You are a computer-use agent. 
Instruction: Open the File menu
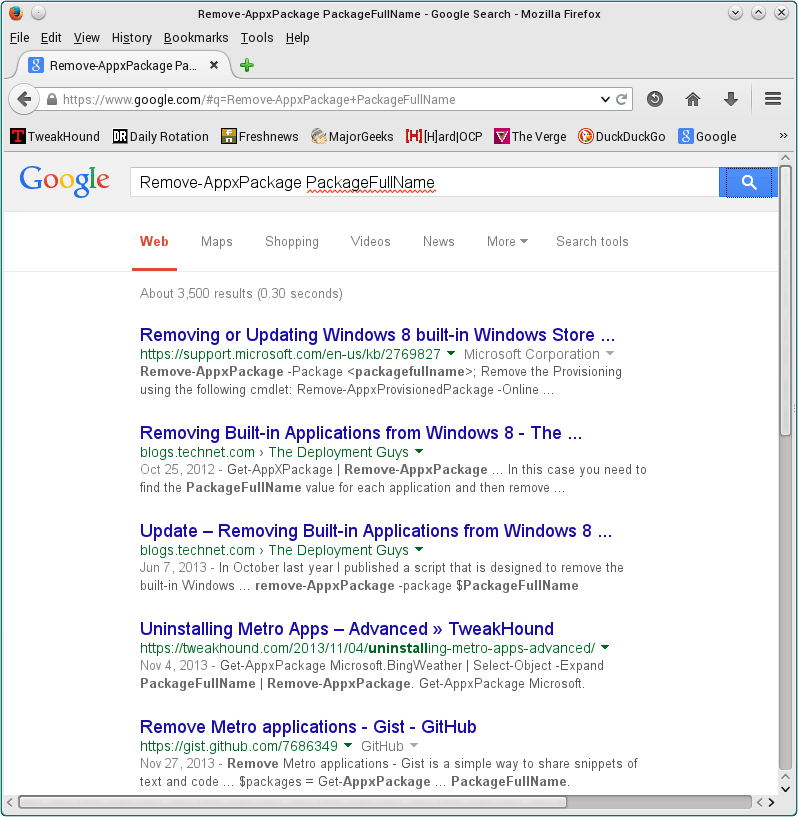[x=19, y=38]
